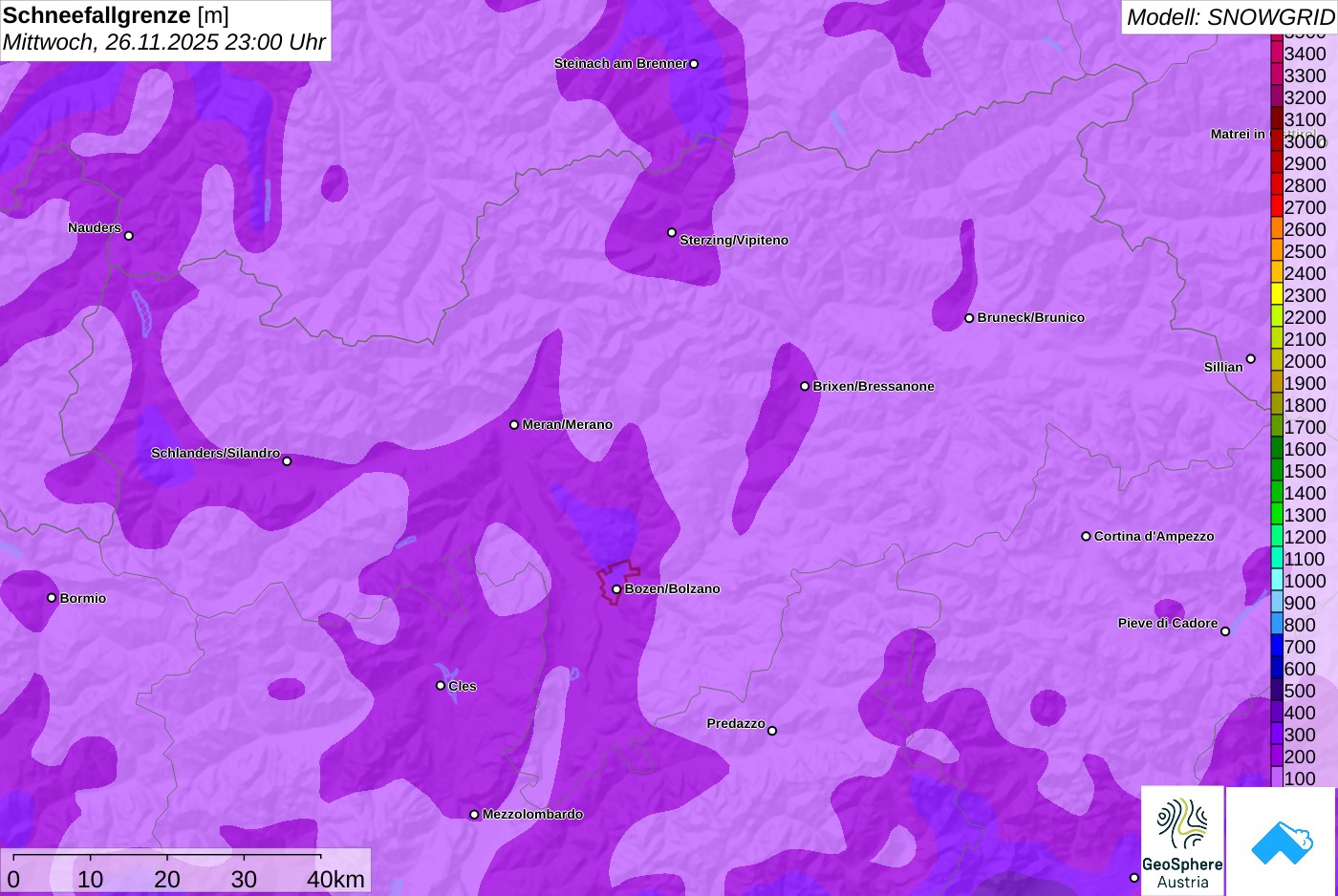Click the legend value '1200'

tap(1306, 537)
